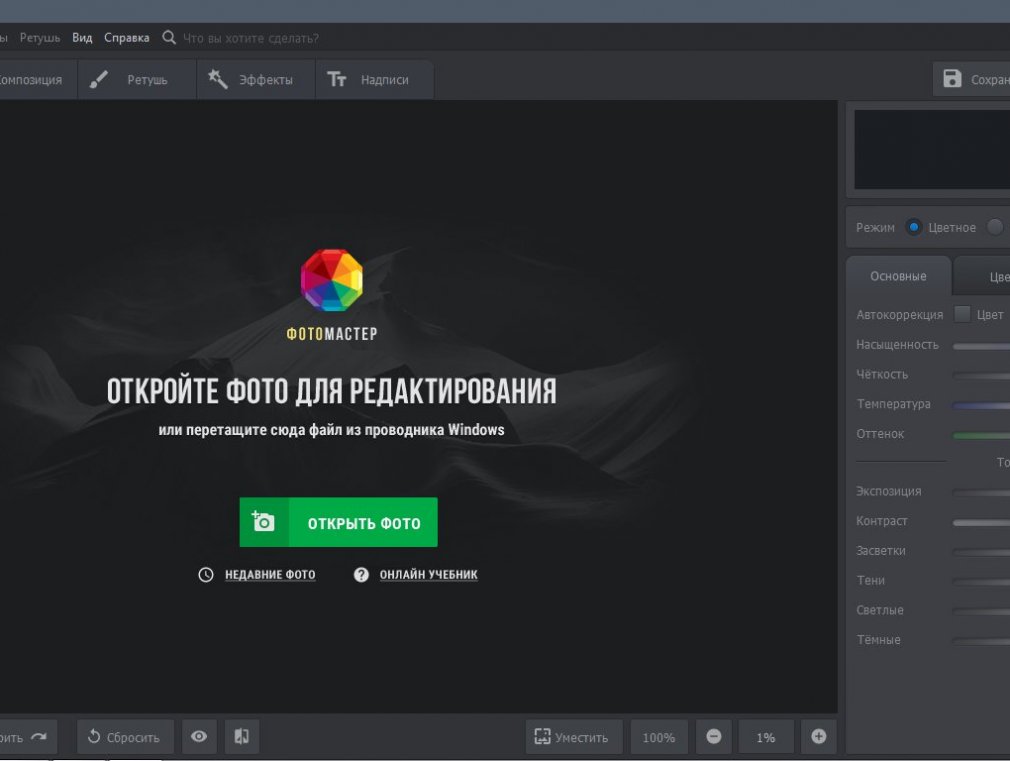The image size is (1010, 761).
Task: Click the search magnifier icon in menu bar
Action: pos(169,37)
